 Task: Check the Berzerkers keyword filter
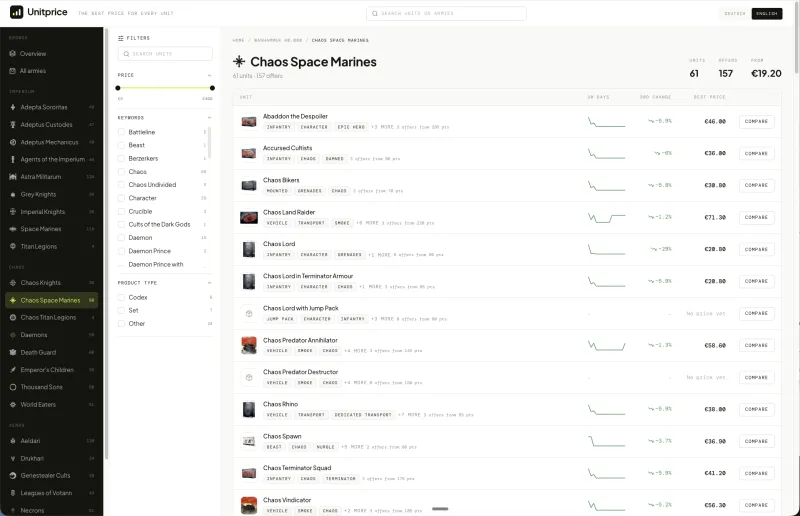121,159
